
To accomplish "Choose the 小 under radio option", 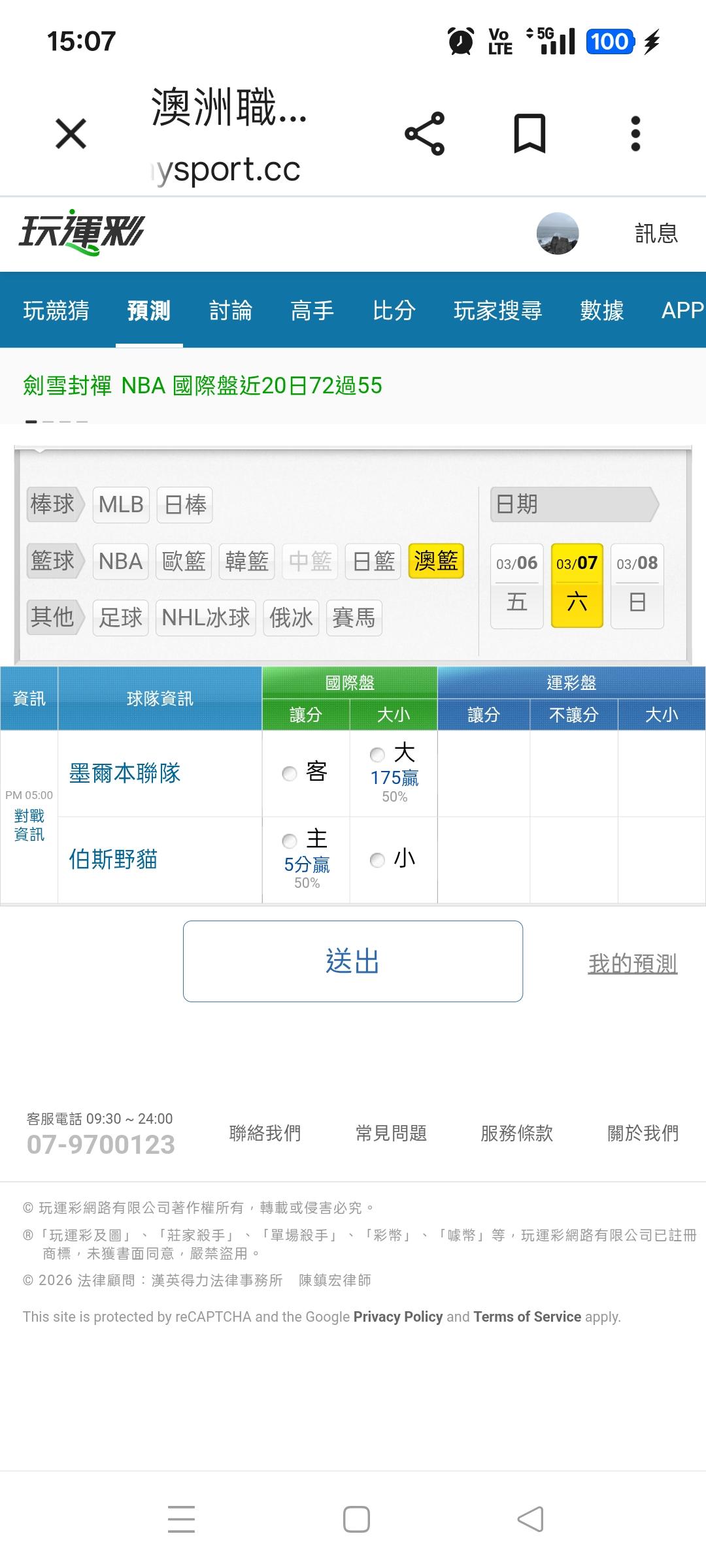I will tap(377, 860).
